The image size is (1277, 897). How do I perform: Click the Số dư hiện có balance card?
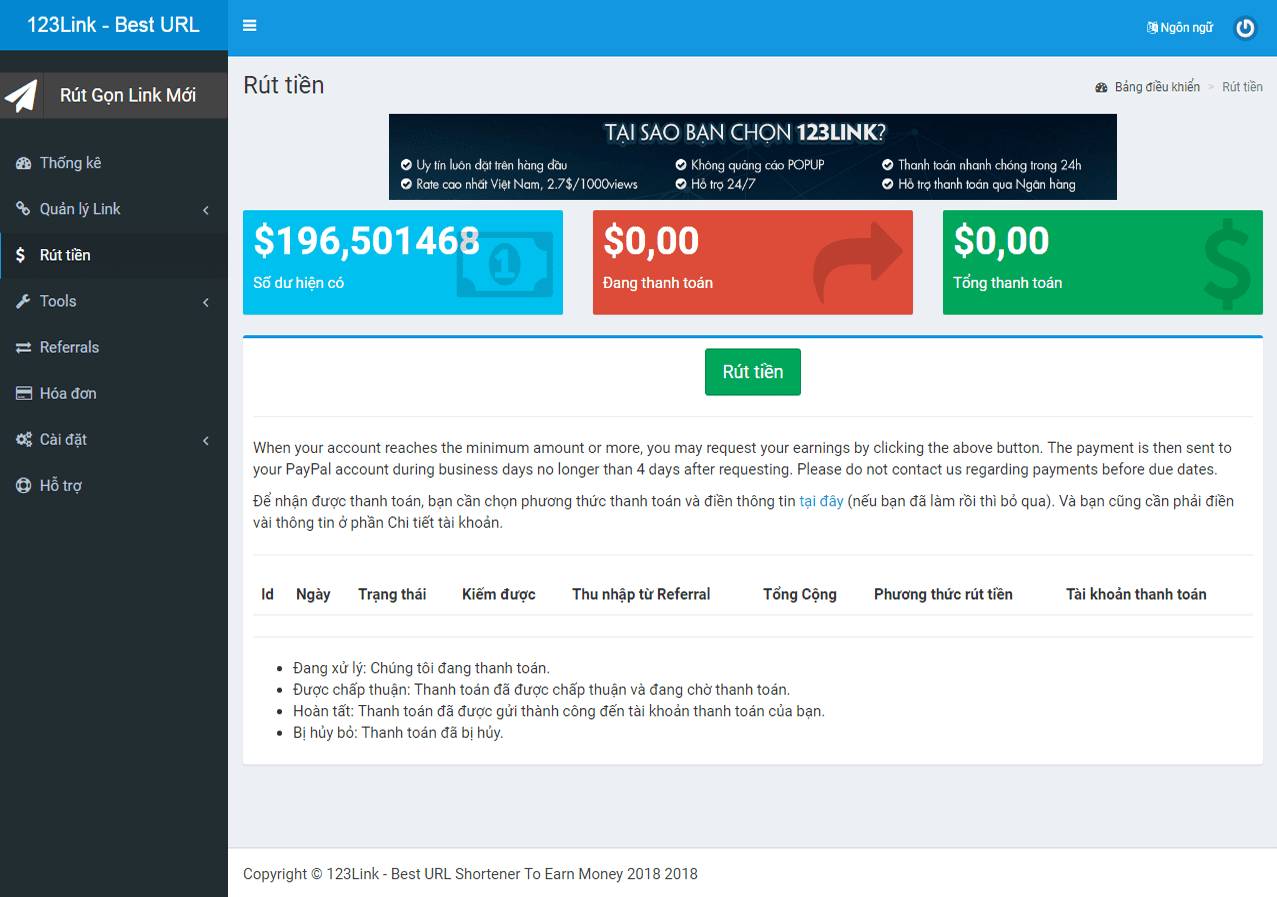tap(403, 262)
